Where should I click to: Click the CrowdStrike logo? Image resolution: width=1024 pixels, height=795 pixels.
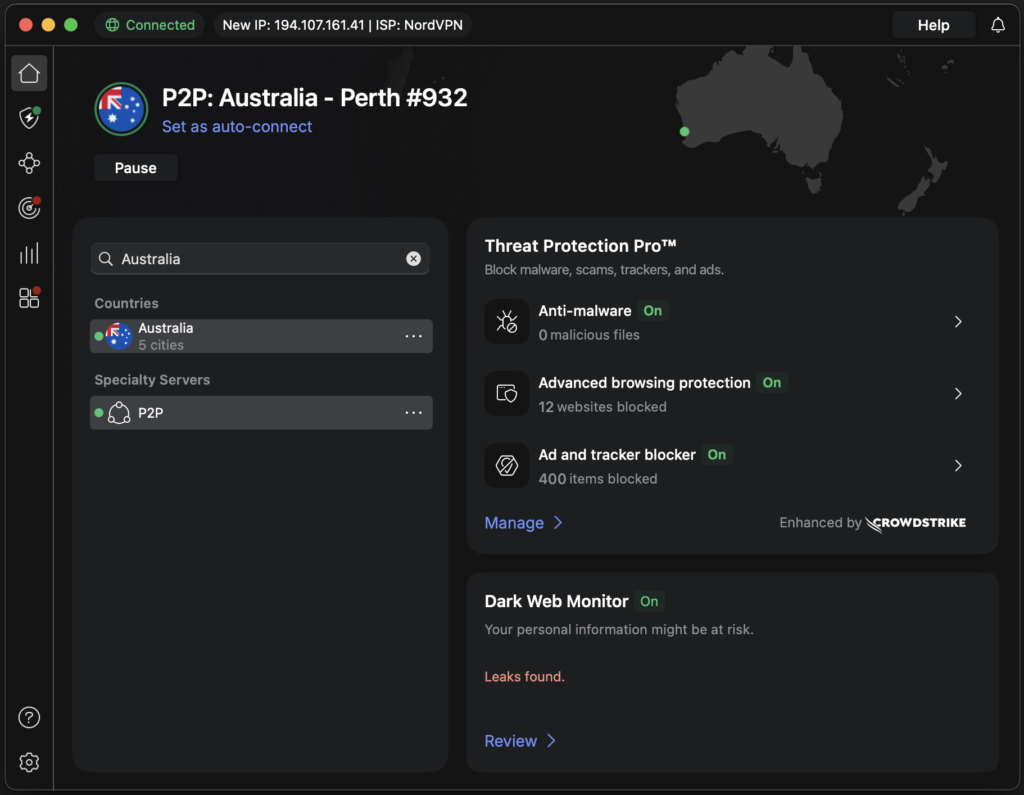[916, 523]
